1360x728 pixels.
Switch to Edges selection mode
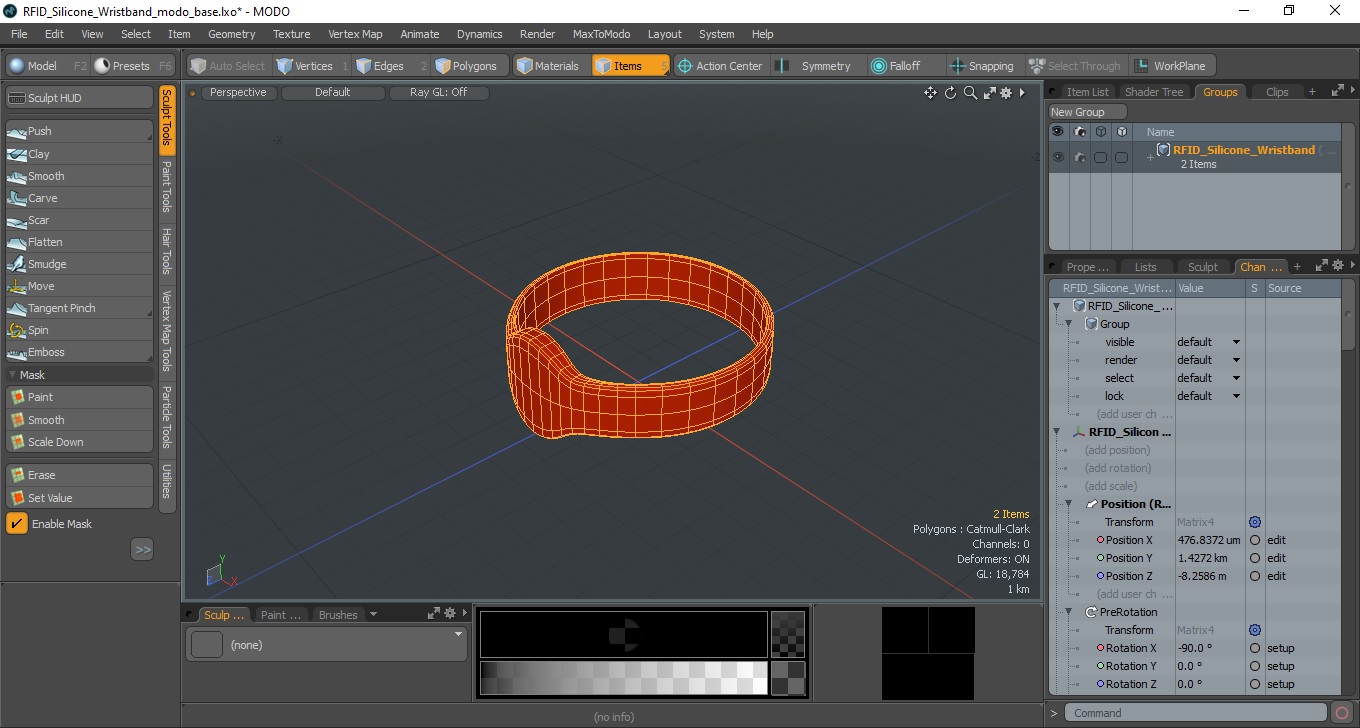pyautogui.click(x=391, y=66)
